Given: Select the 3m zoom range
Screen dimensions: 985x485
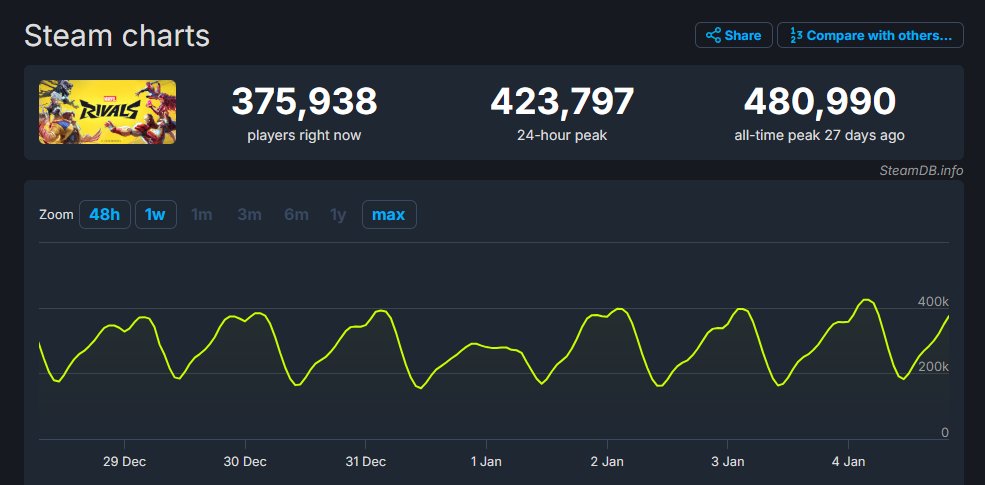Looking at the screenshot, I should 249,215.
